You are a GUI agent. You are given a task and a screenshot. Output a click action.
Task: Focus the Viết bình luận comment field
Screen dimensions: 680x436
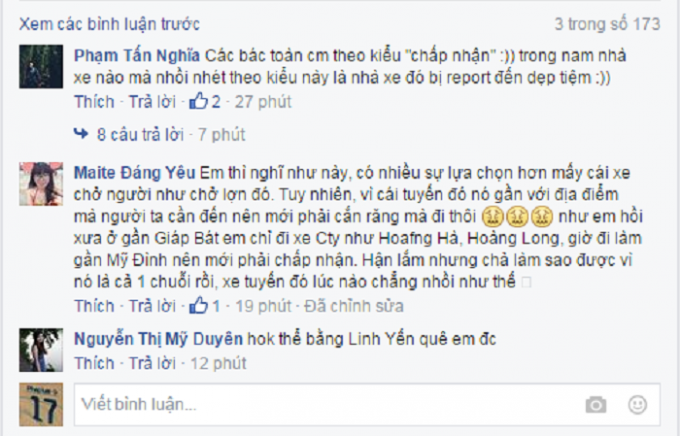[367, 404]
